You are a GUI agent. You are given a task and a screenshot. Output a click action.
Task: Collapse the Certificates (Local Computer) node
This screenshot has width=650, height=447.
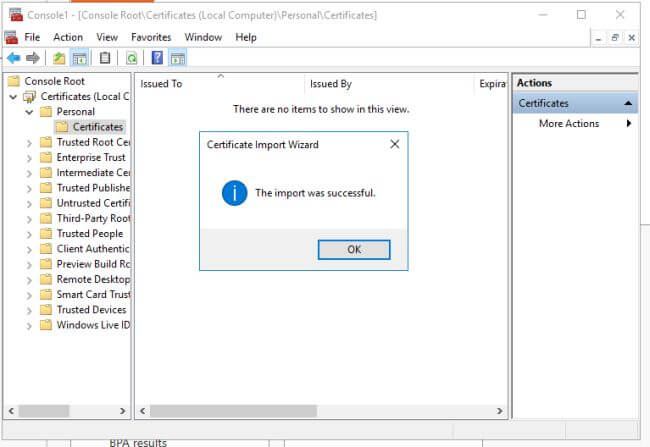click(13, 97)
